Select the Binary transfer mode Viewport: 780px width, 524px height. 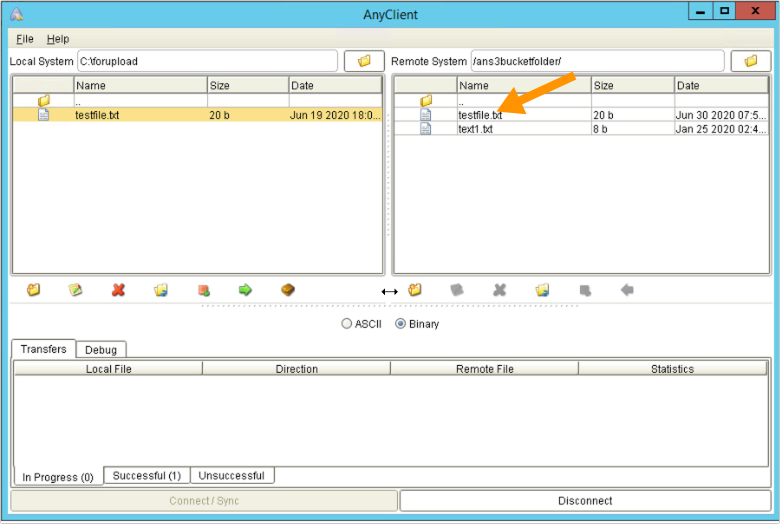click(x=401, y=324)
